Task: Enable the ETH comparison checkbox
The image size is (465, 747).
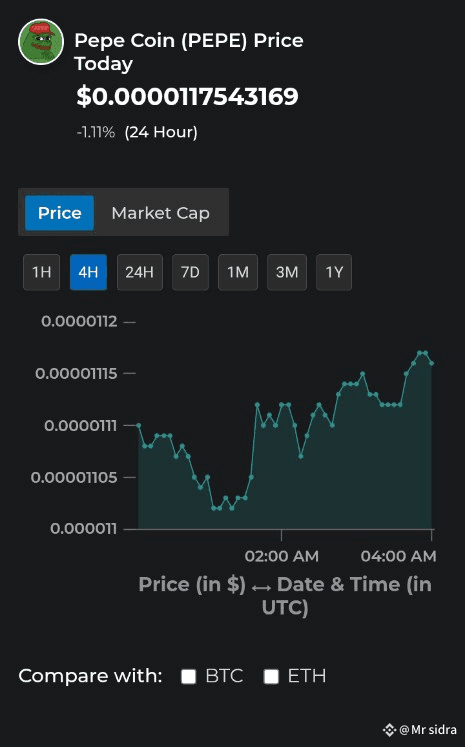Action: tap(271, 676)
